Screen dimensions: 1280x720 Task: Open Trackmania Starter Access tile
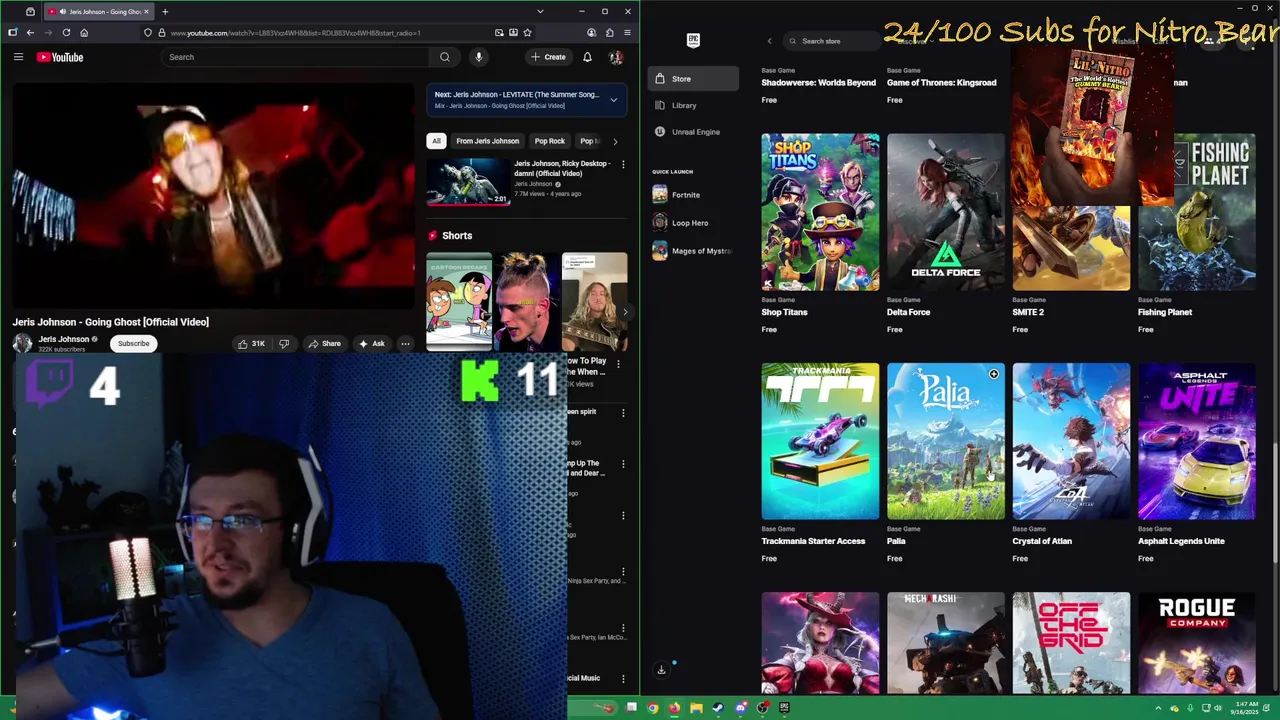pos(820,441)
